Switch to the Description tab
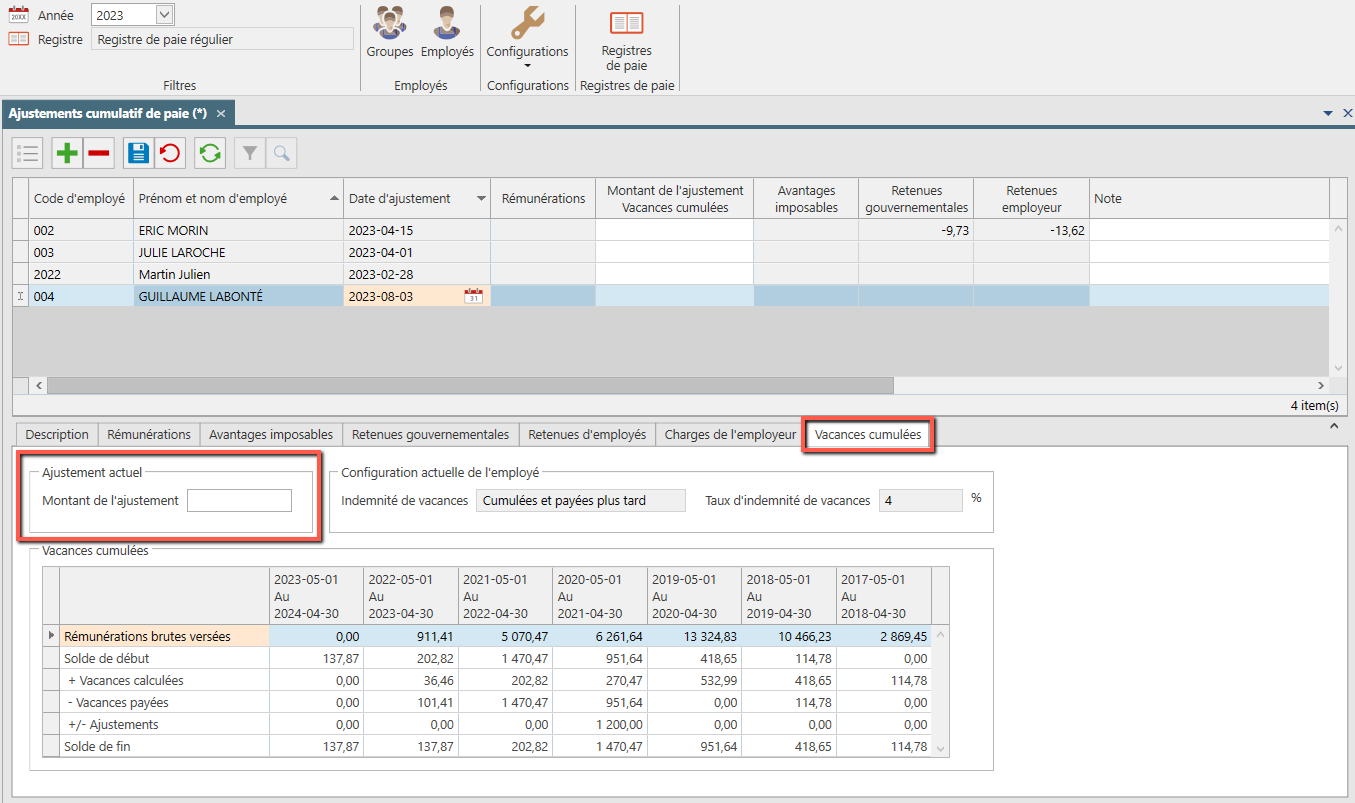The height and width of the screenshot is (803, 1355). pos(57,435)
